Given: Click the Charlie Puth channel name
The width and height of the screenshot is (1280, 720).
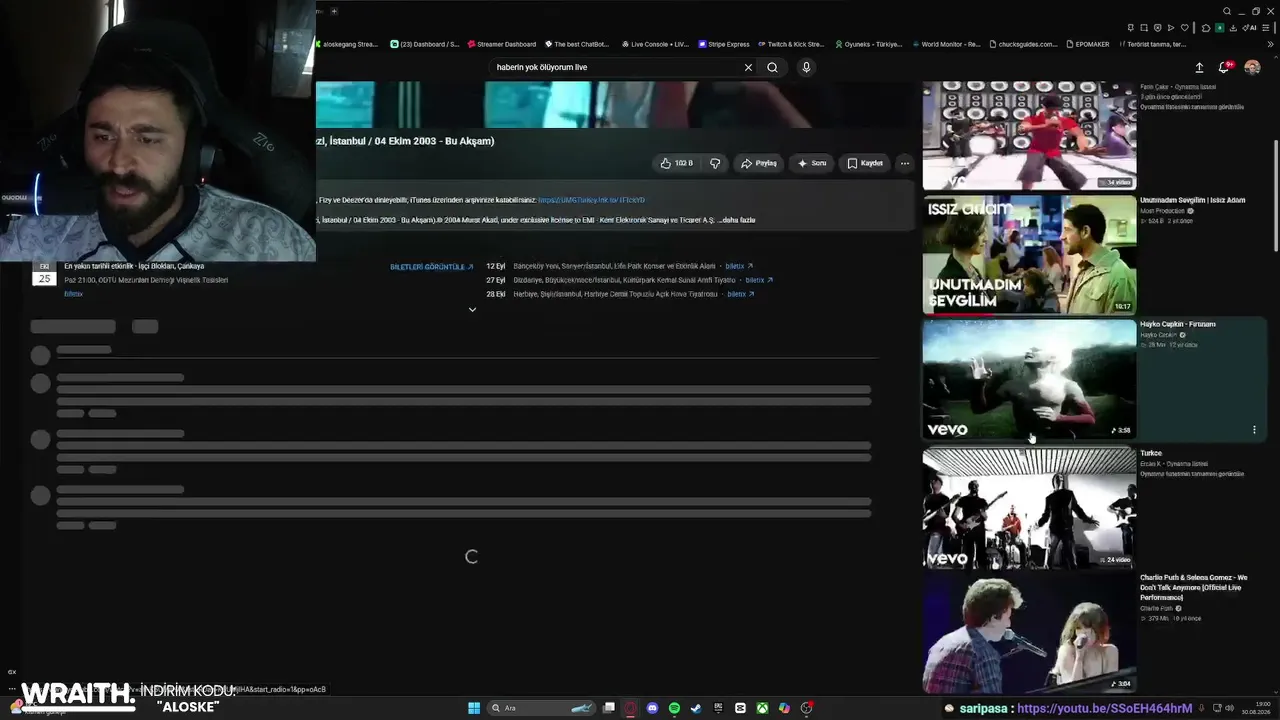Looking at the screenshot, I should click(1158, 608).
